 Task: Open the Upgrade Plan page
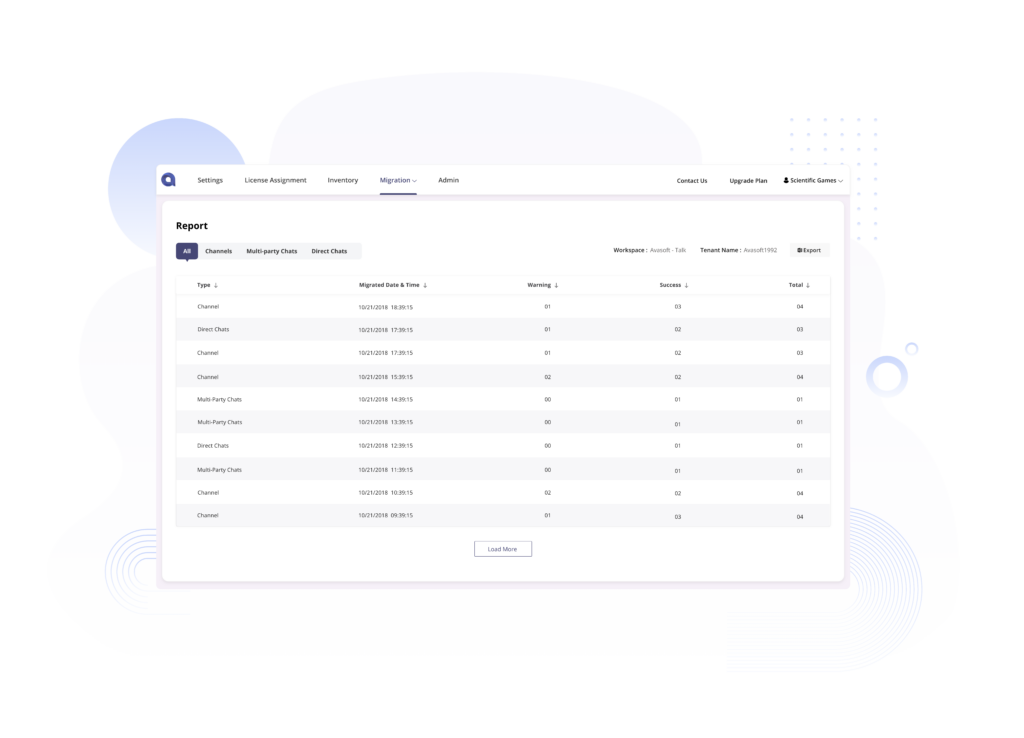point(748,180)
